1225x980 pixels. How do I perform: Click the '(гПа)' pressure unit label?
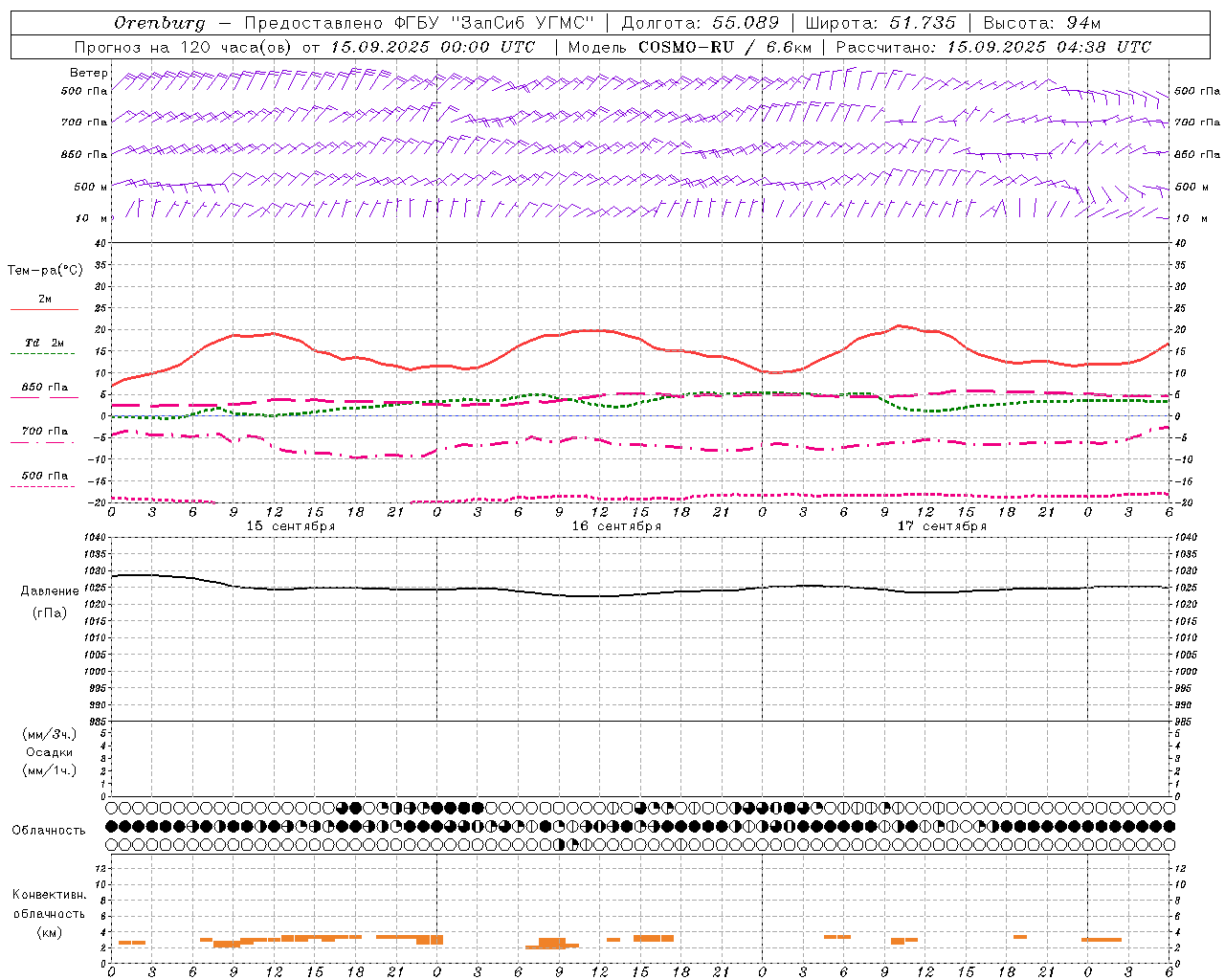pyautogui.click(x=50, y=612)
